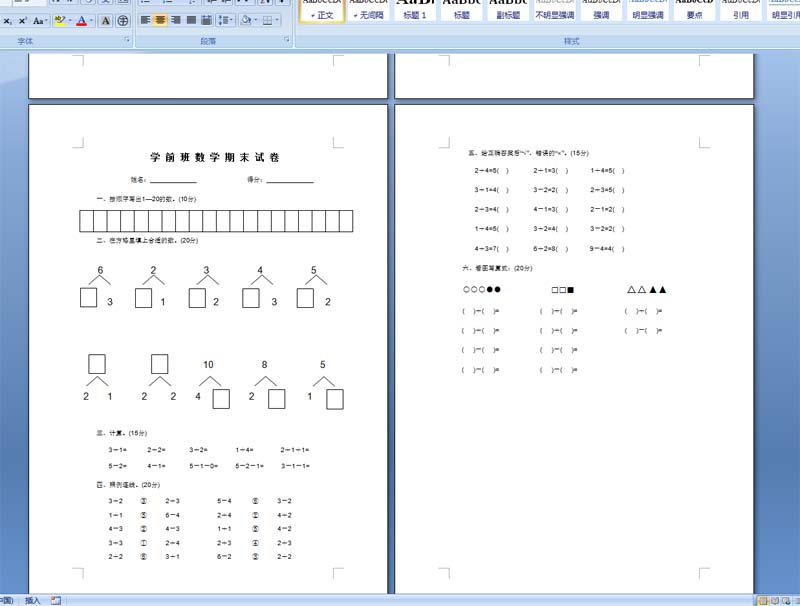Open font color dropdown arrow
The height and width of the screenshot is (606, 800).
[91, 21]
